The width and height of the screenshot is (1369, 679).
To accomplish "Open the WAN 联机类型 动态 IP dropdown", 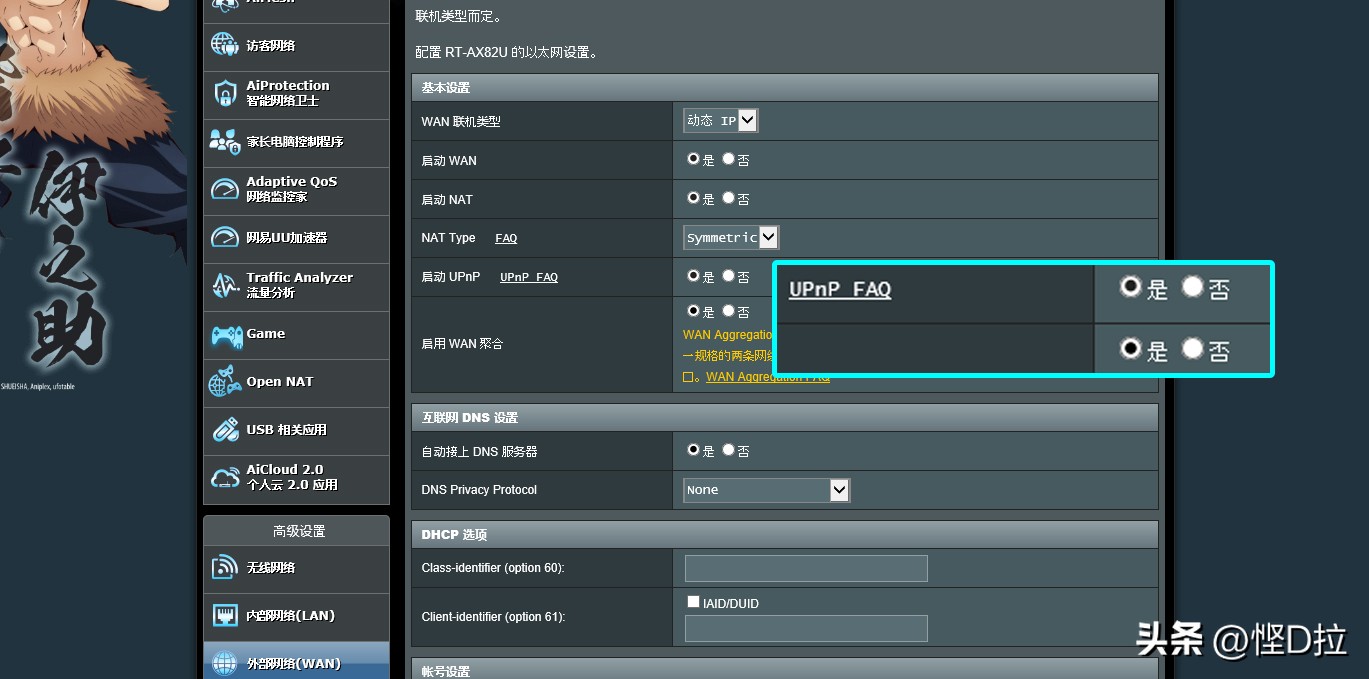I will 721,121.
